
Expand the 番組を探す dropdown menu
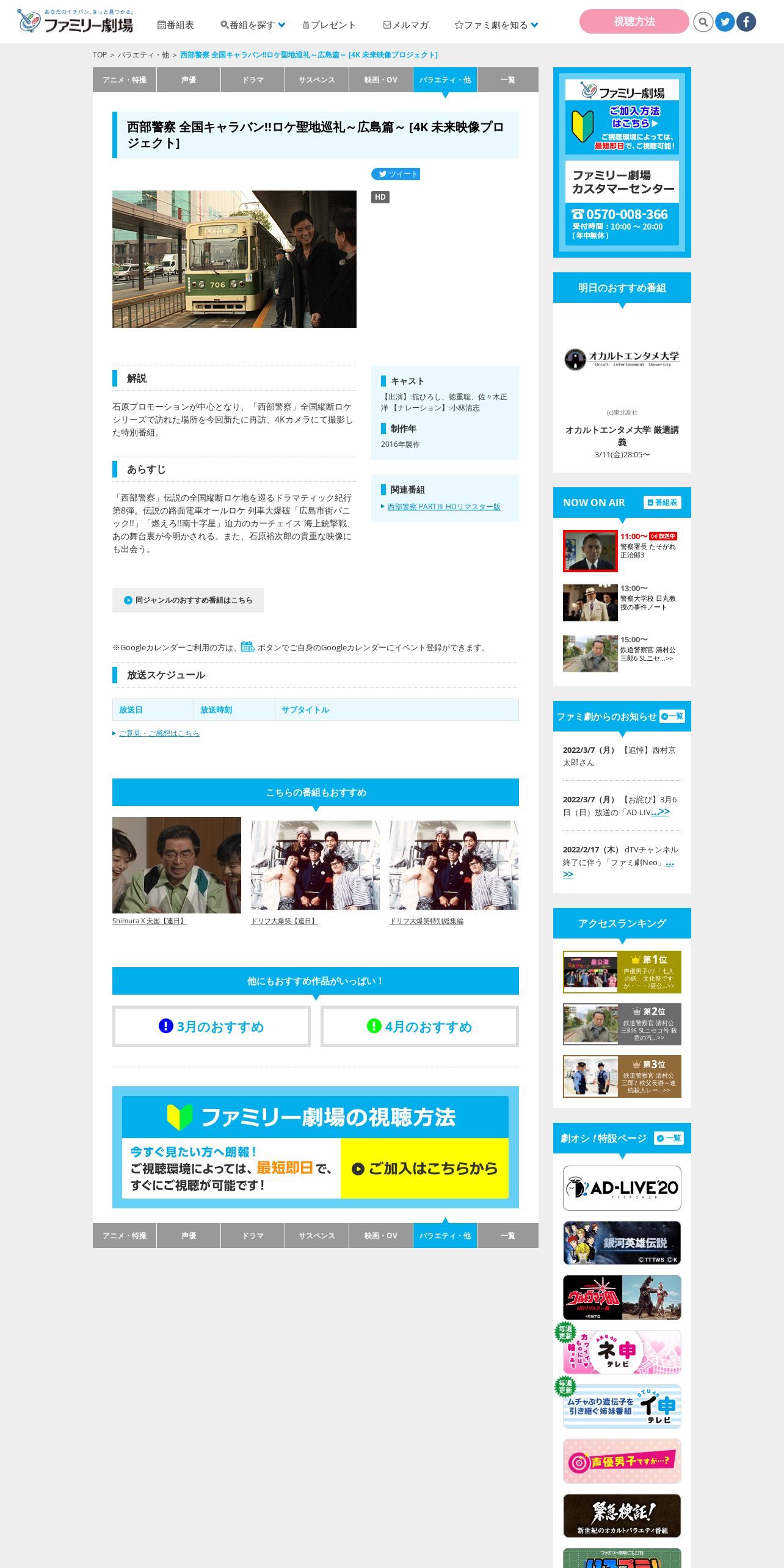[253, 25]
